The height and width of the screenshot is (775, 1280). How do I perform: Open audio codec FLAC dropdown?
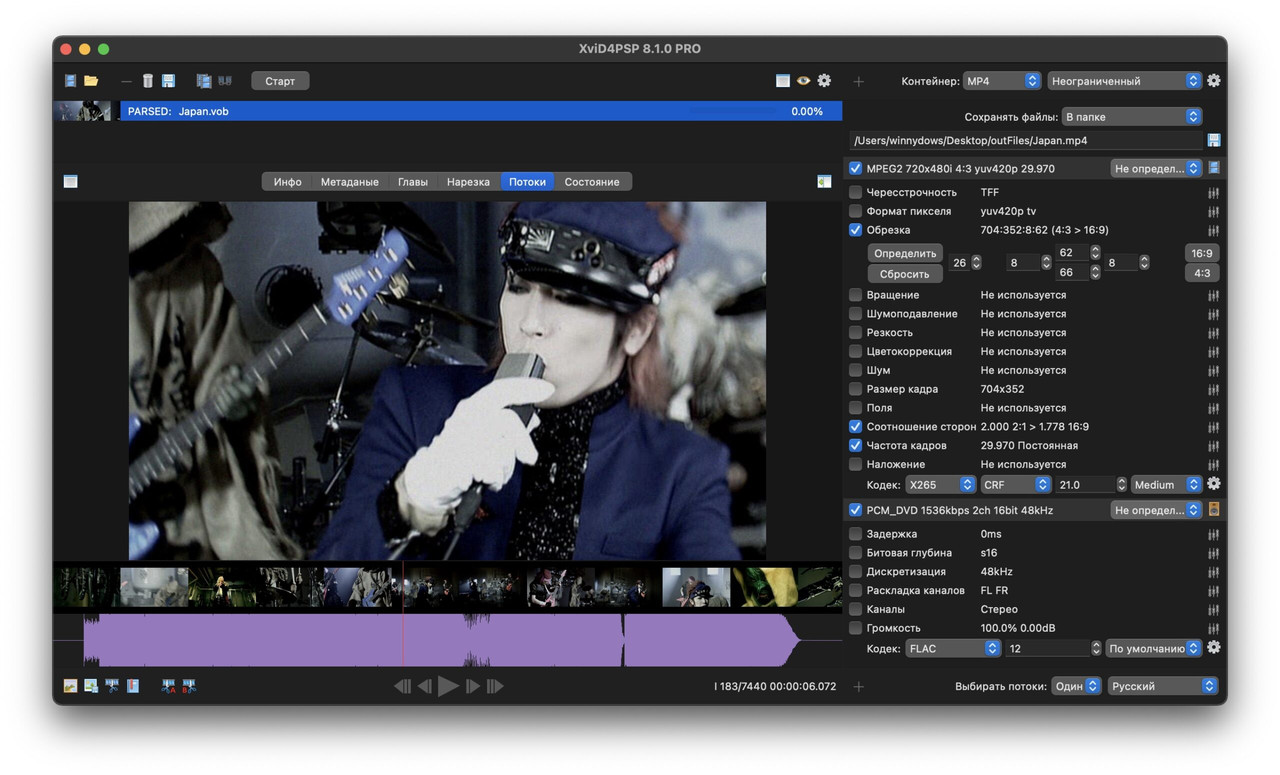[952, 649]
